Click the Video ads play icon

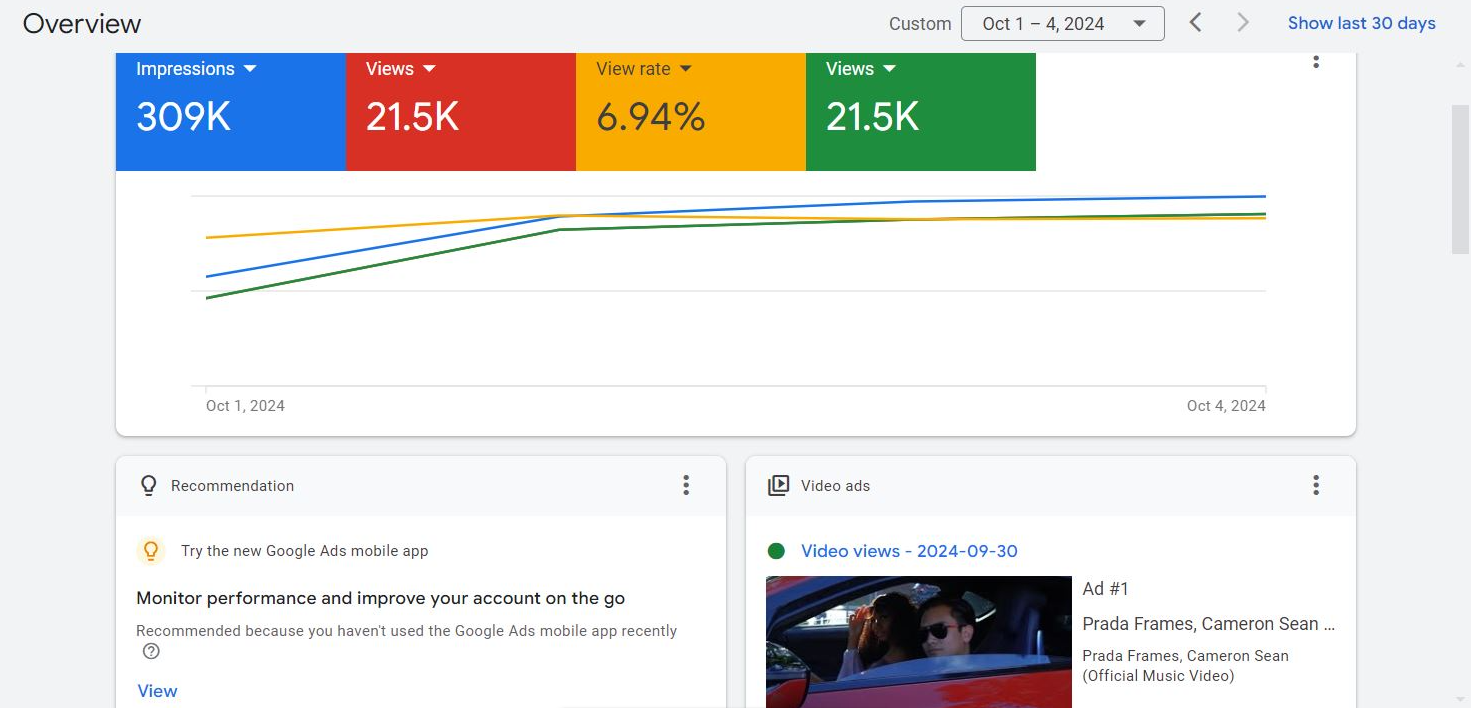coord(778,485)
